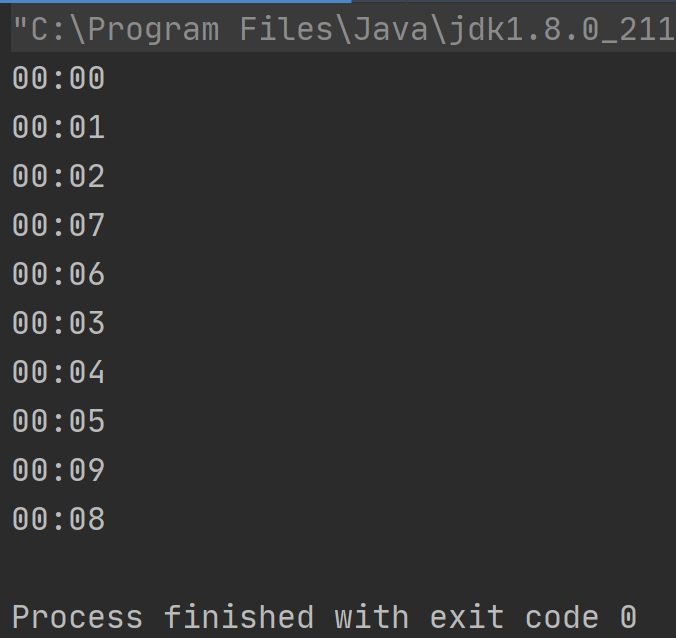Place cursor on 00:02 output
This screenshot has width=676, height=638.
tap(59, 176)
